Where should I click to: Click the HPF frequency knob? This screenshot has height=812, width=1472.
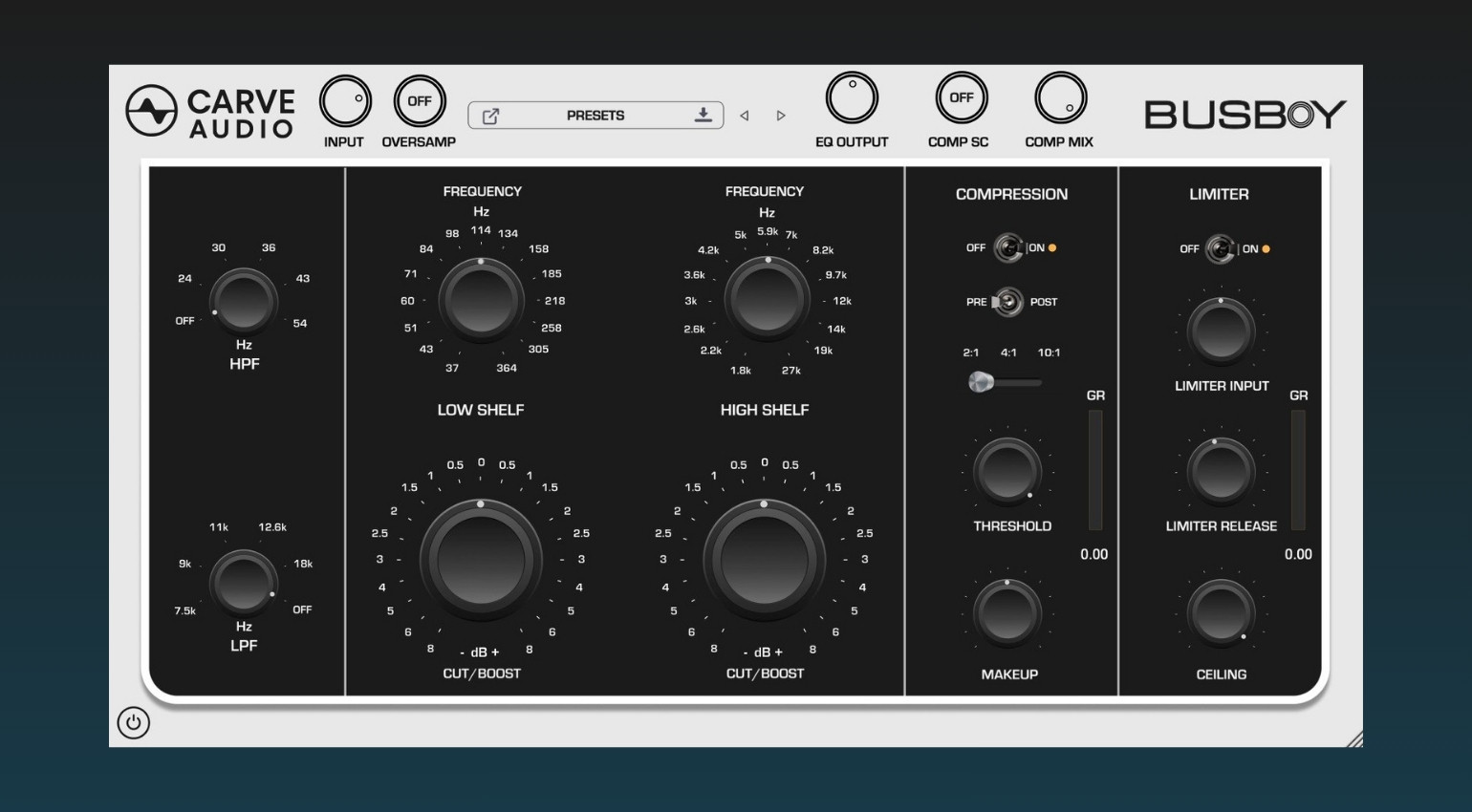pyautogui.click(x=246, y=301)
